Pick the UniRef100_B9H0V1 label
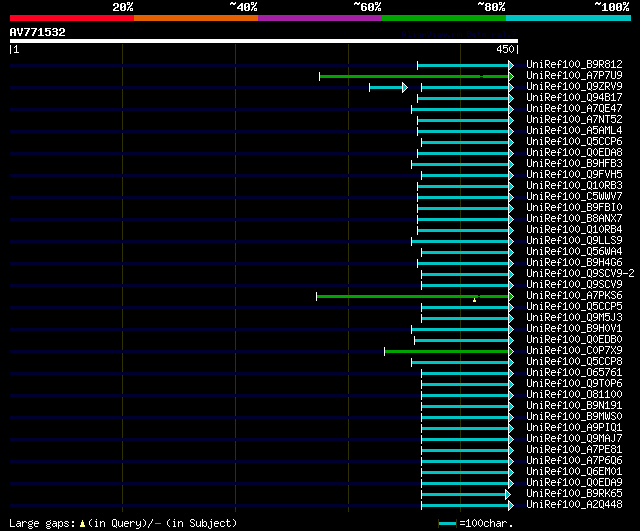640x531 pixels. point(574,329)
